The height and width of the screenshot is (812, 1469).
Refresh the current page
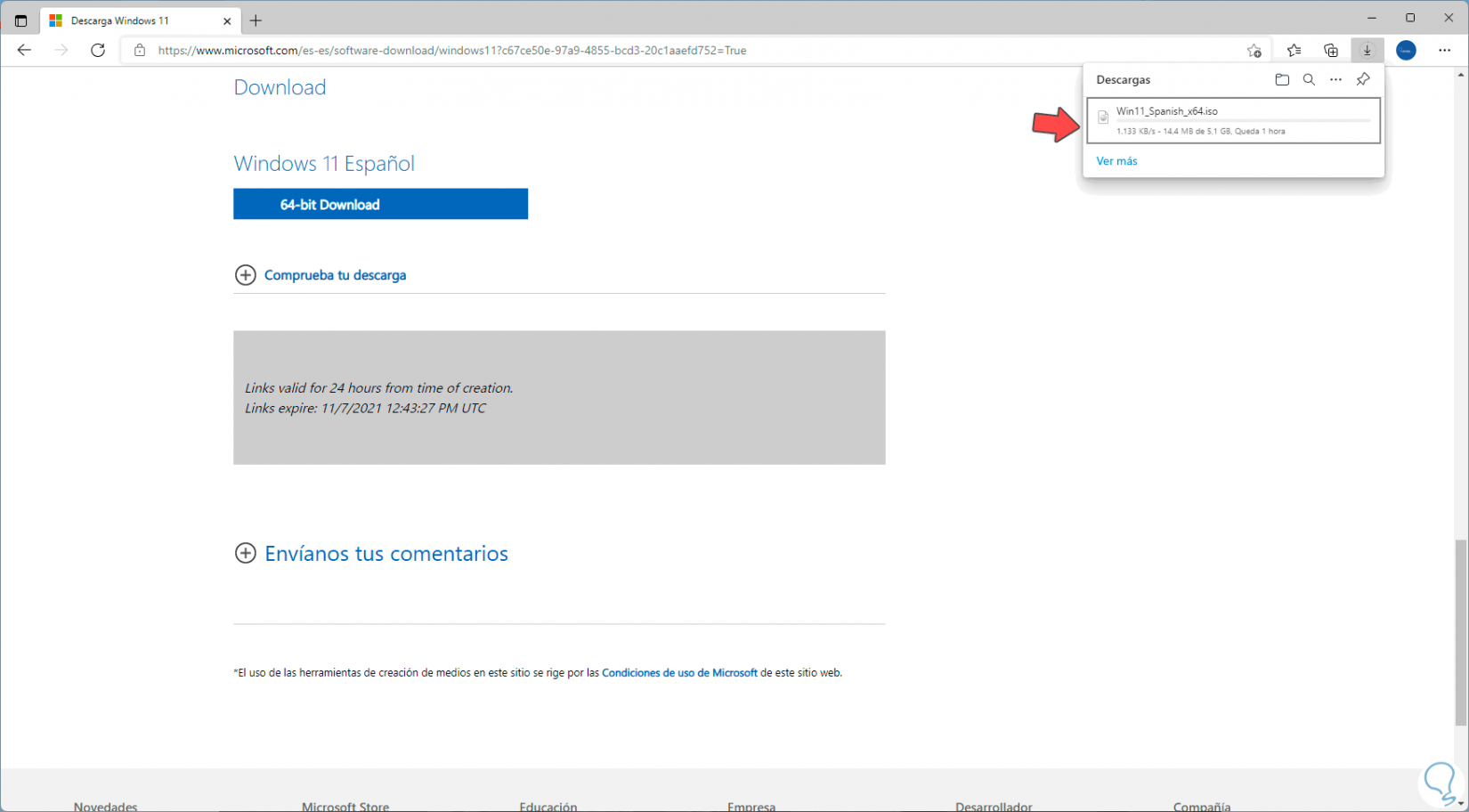coord(98,50)
